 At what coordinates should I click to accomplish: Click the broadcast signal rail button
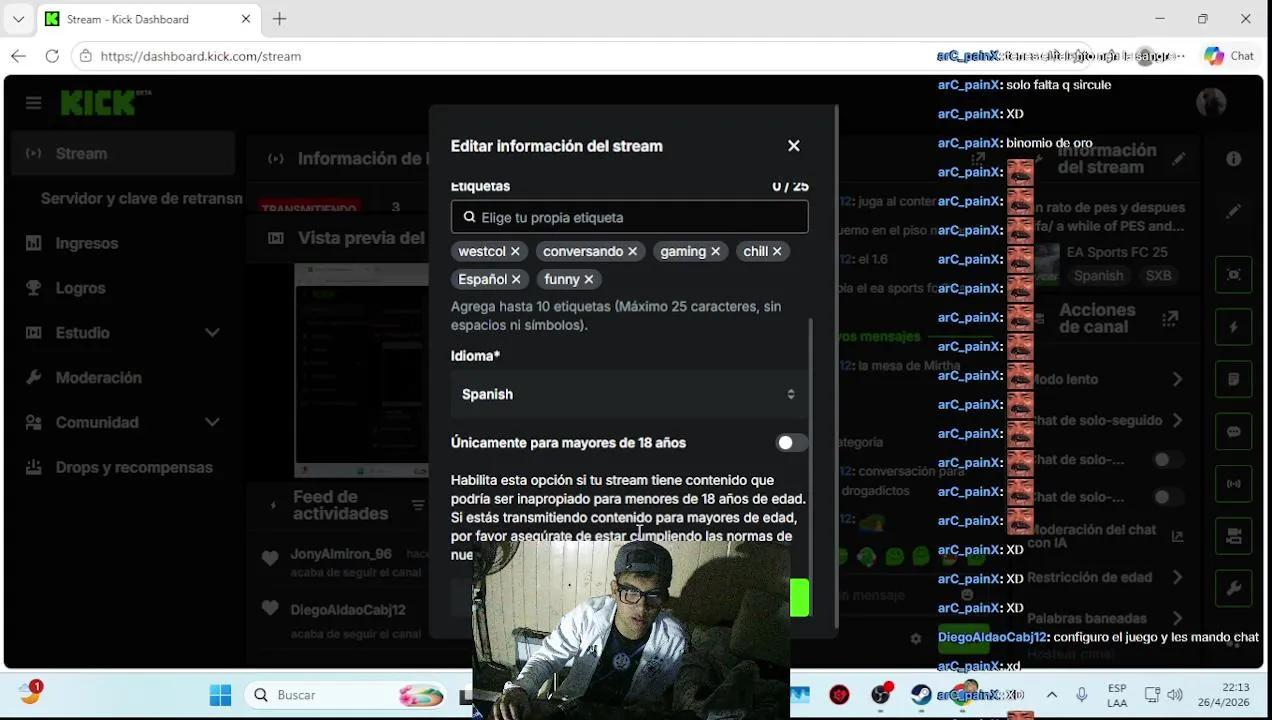[x=1234, y=484]
